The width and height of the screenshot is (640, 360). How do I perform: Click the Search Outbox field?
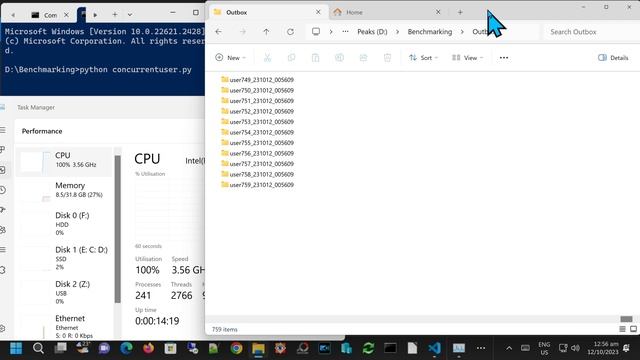590,31
